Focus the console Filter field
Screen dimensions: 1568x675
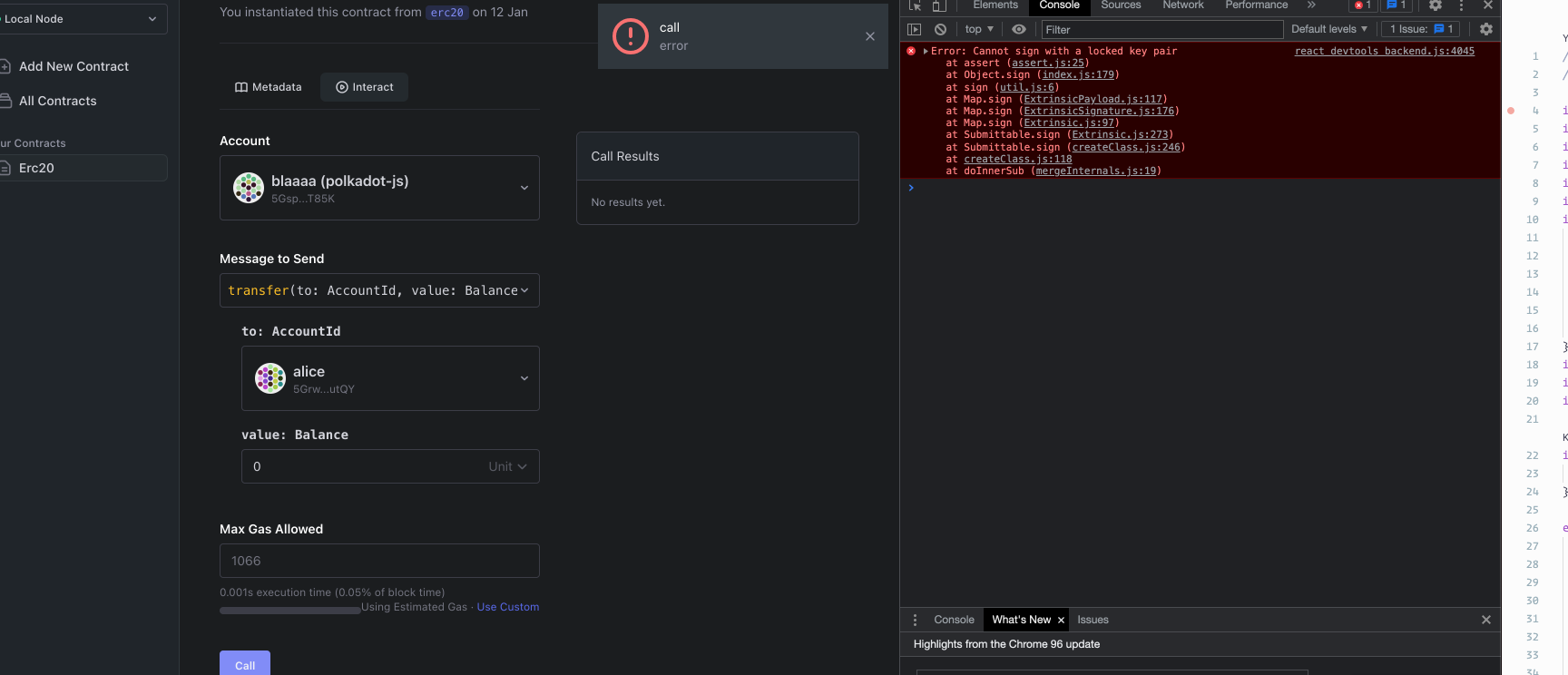point(1162,30)
